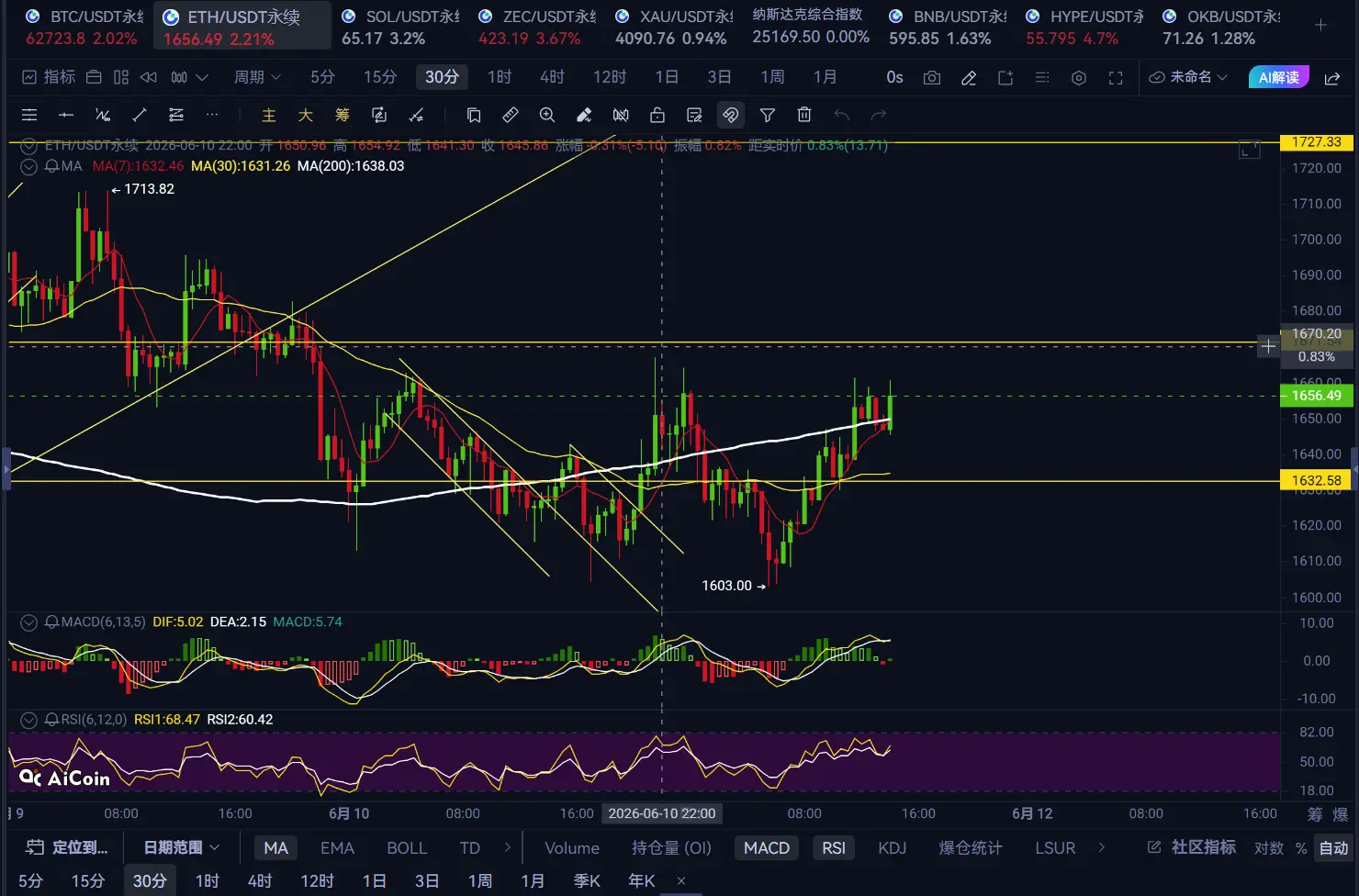Enable the KDJ indicator
This screenshot has height=896, width=1359.
tap(893, 847)
